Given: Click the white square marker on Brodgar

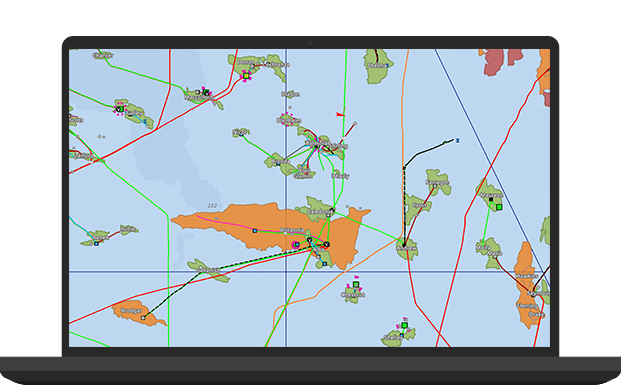Looking at the screenshot, I should click(x=143, y=317).
